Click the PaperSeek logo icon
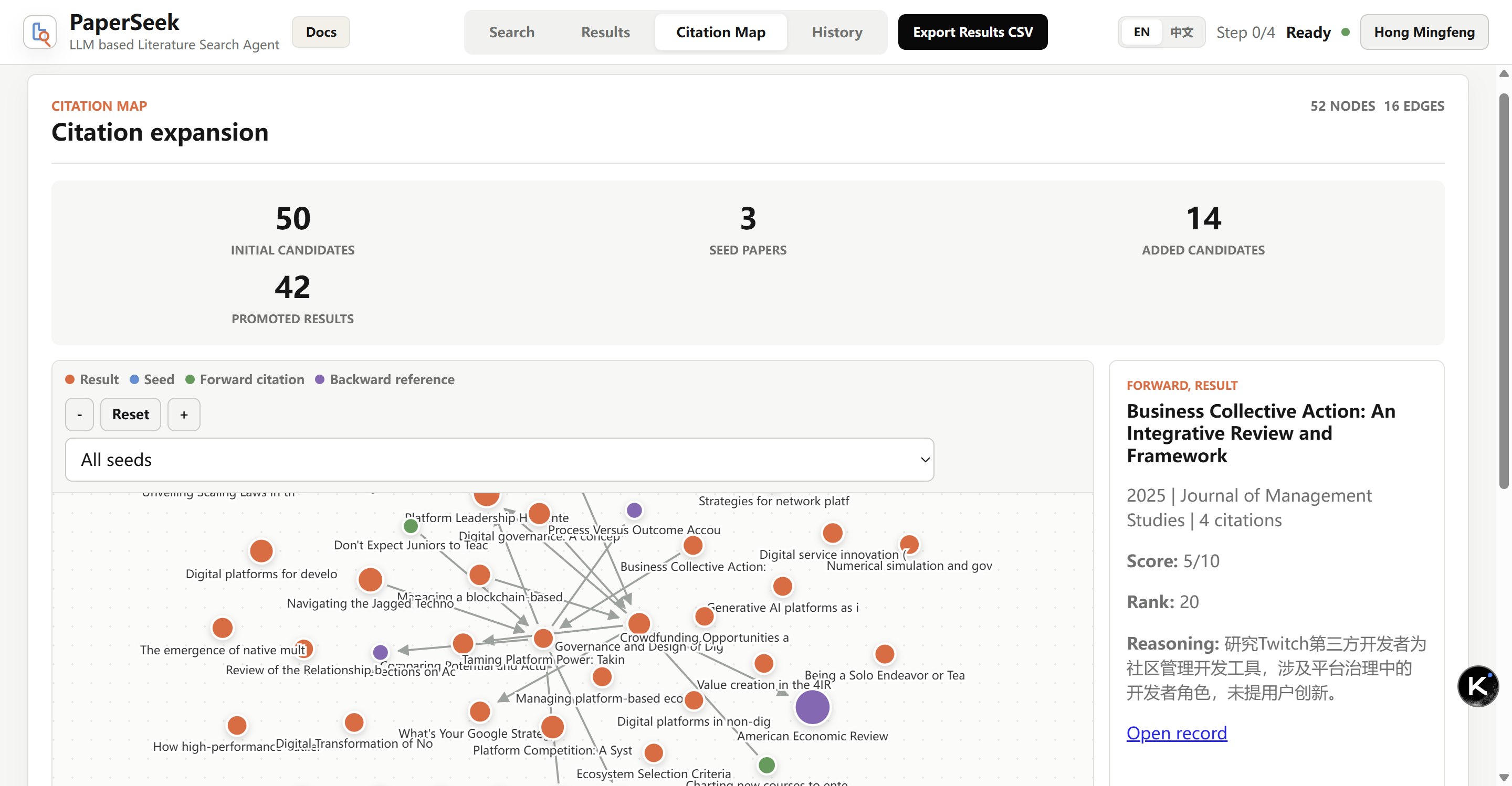This screenshot has height=786, width=1512. [40, 32]
